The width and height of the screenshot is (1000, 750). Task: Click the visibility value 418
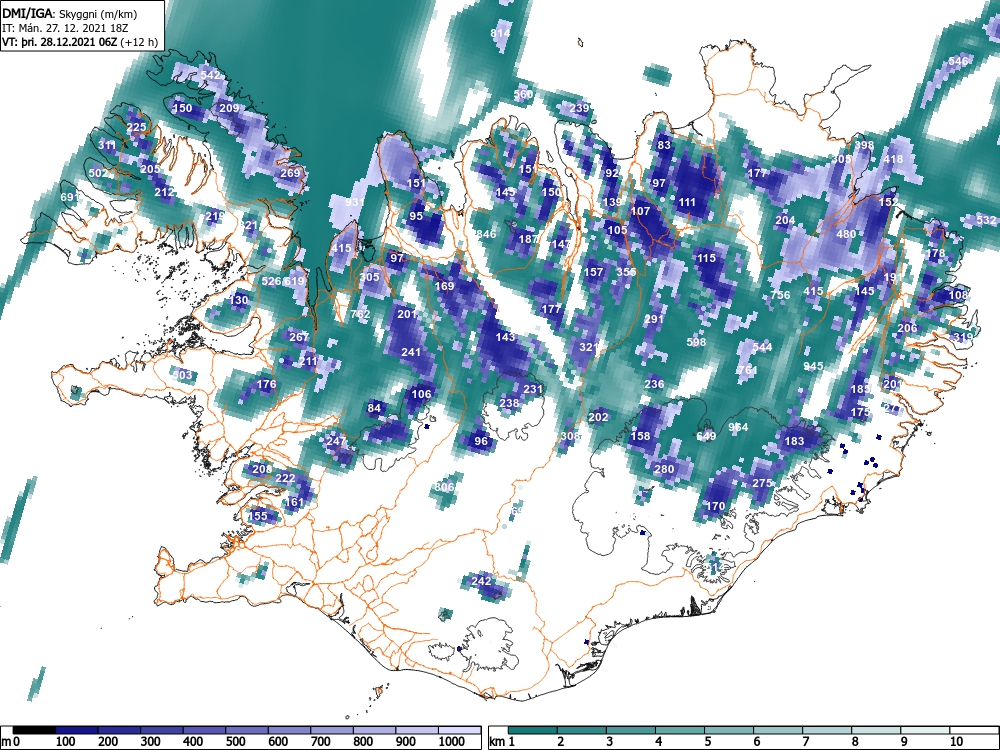(893, 159)
